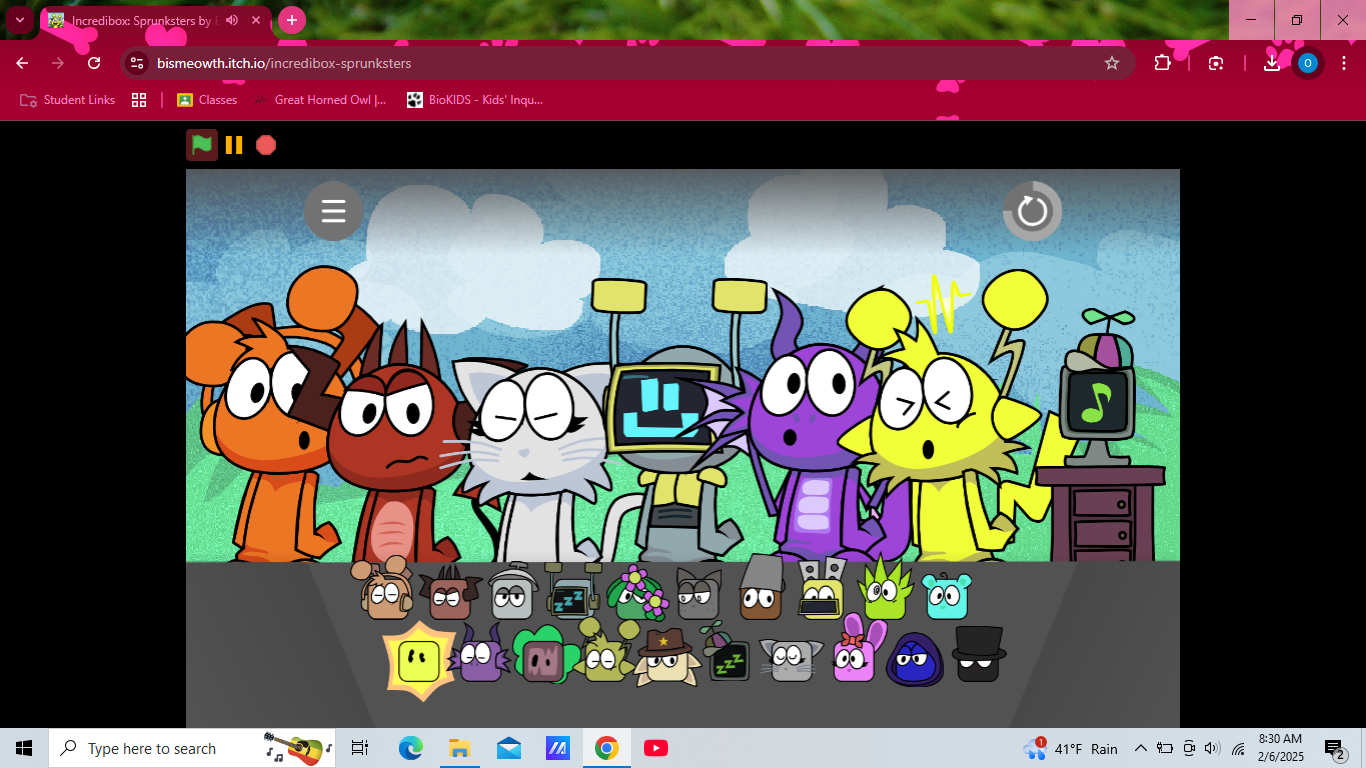Open File Explorer from the taskbar
Image resolution: width=1366 pixels, height=768 pixels.
(459, 748)
